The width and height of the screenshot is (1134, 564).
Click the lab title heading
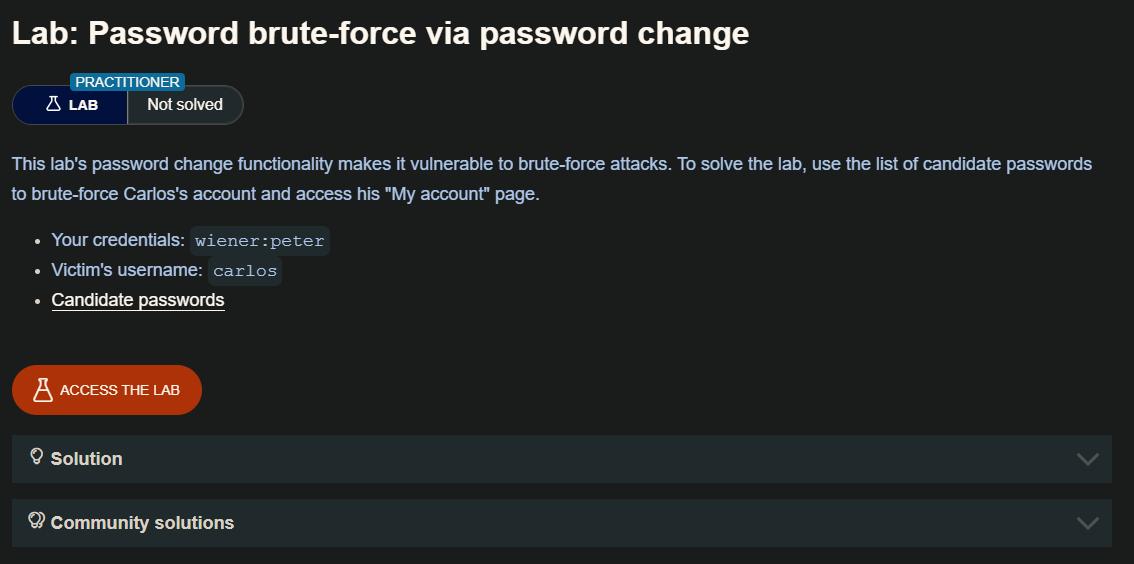(380, 33)
